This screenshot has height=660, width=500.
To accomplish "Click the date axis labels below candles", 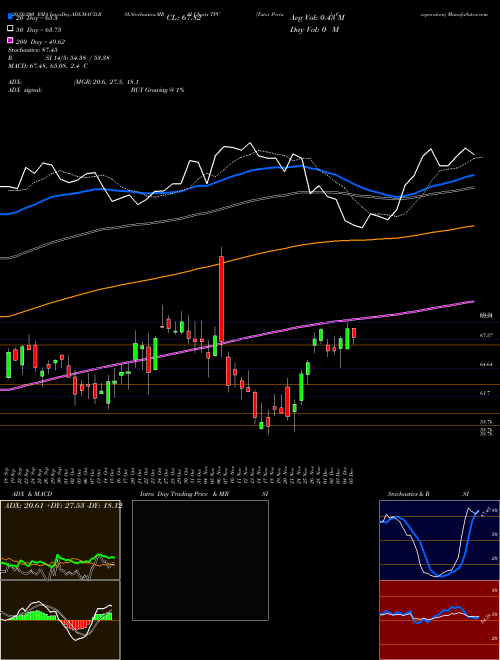I will [x=180, y=476].
